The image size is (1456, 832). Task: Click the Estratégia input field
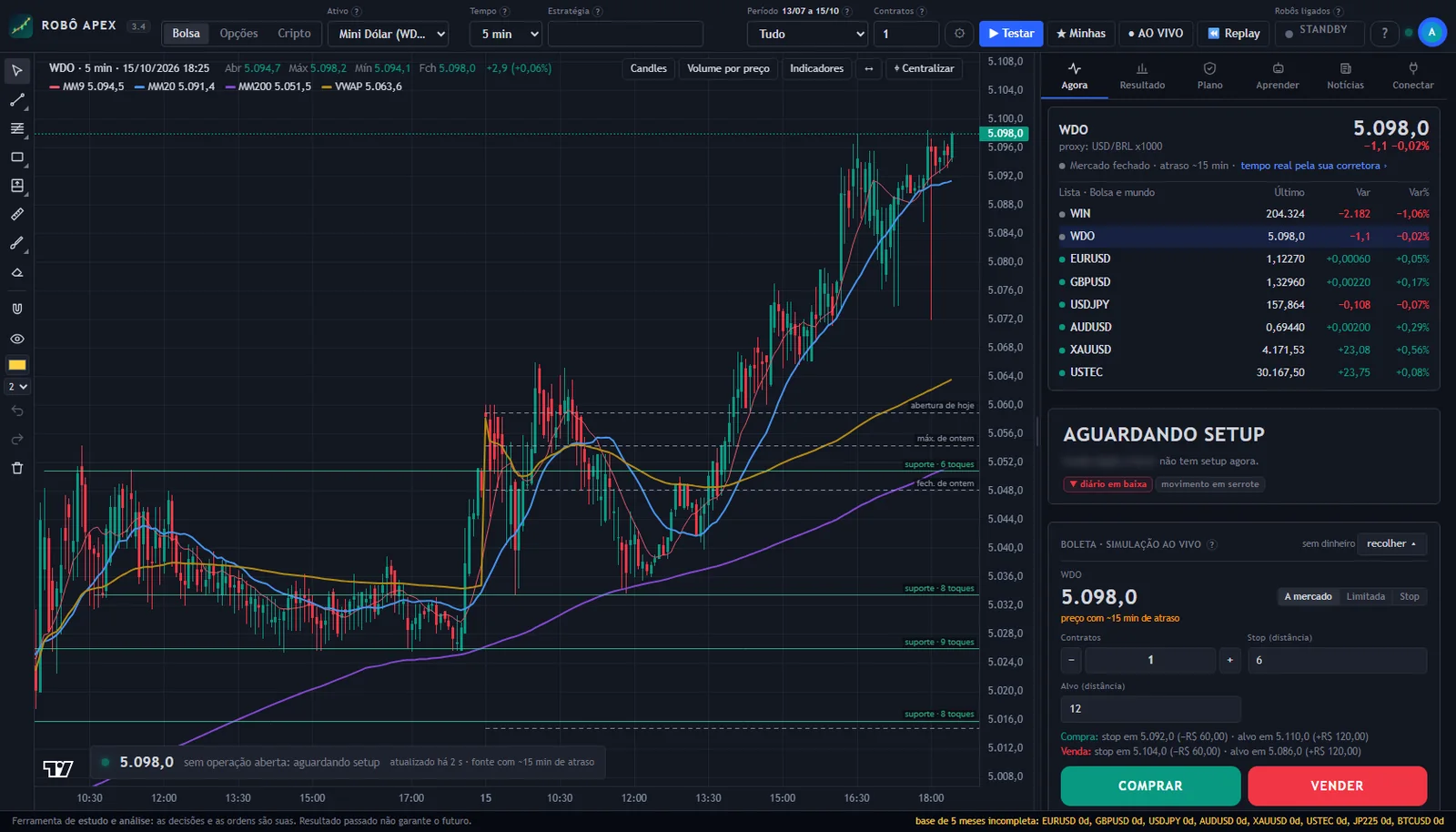click(625, 34)
